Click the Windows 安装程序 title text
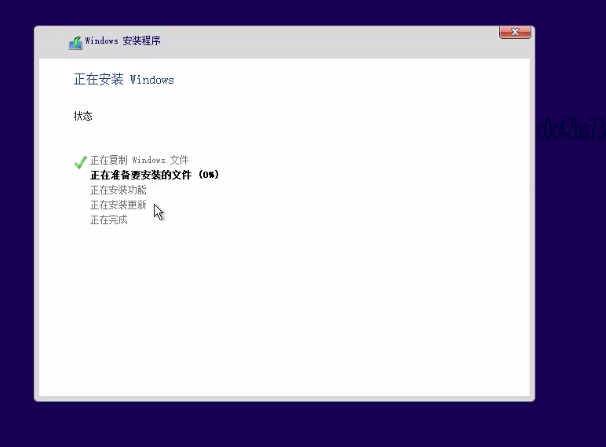Image resolution: width=606 pixels, height=447 pixels. (x=123, y=41)
